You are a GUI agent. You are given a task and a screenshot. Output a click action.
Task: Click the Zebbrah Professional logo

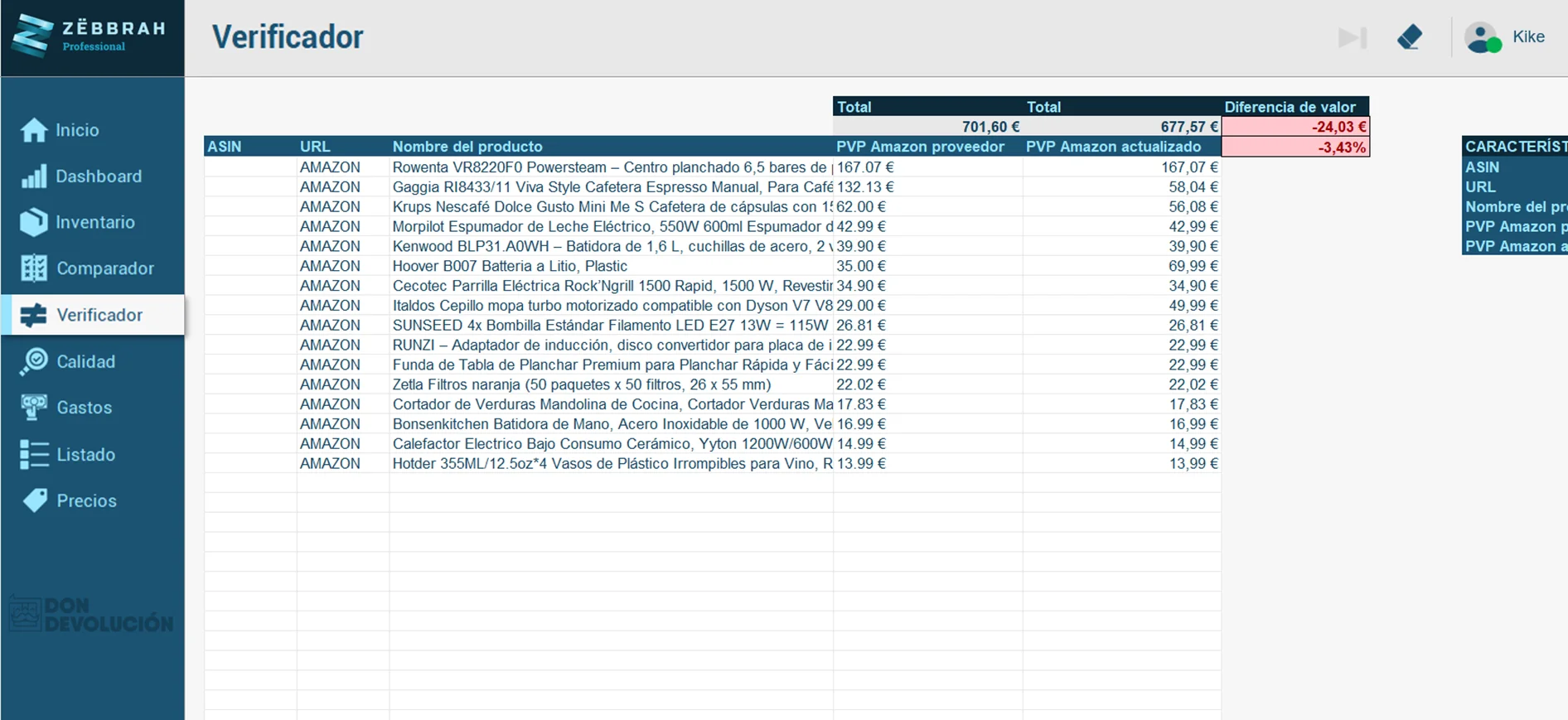coord(90,36)
